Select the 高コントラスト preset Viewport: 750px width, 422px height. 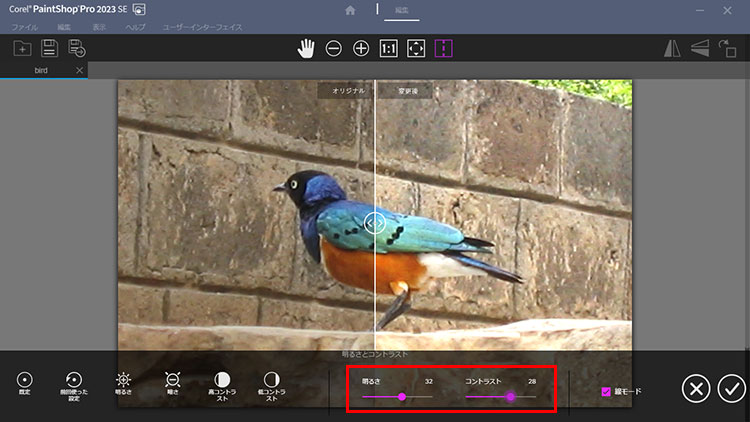click(x=222, y=381)
